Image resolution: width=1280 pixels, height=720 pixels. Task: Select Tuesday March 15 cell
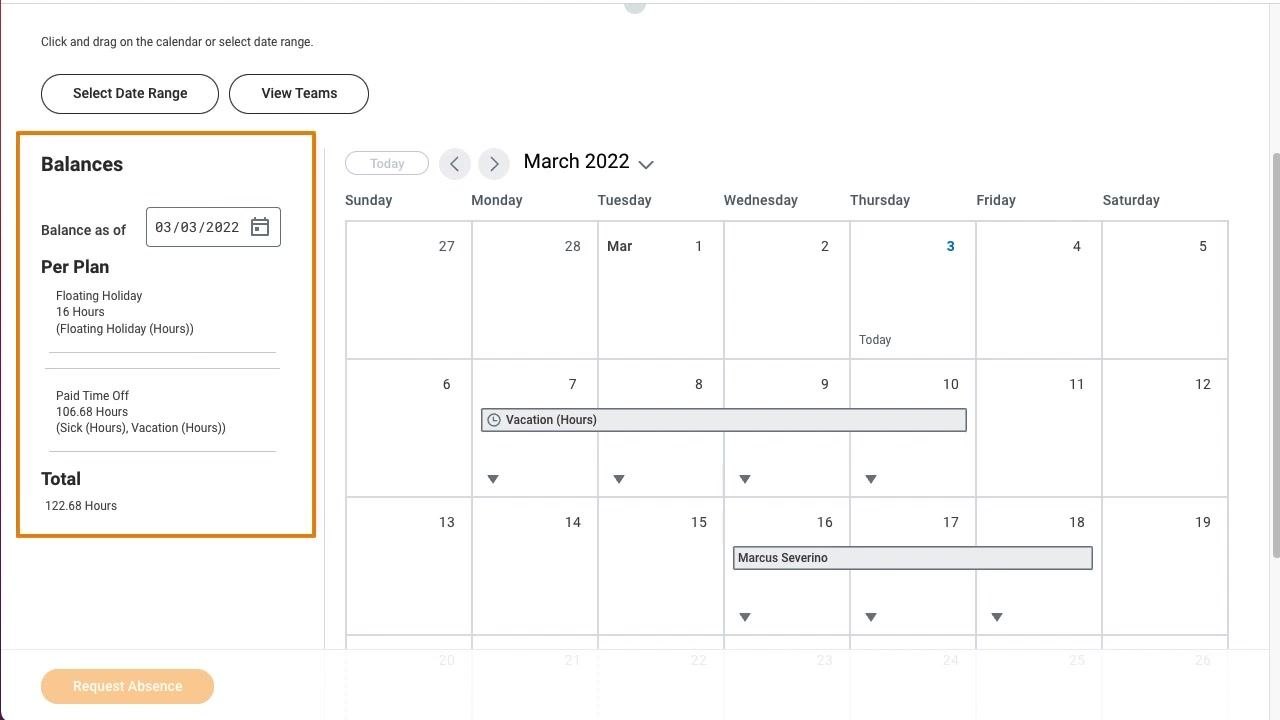661,566
